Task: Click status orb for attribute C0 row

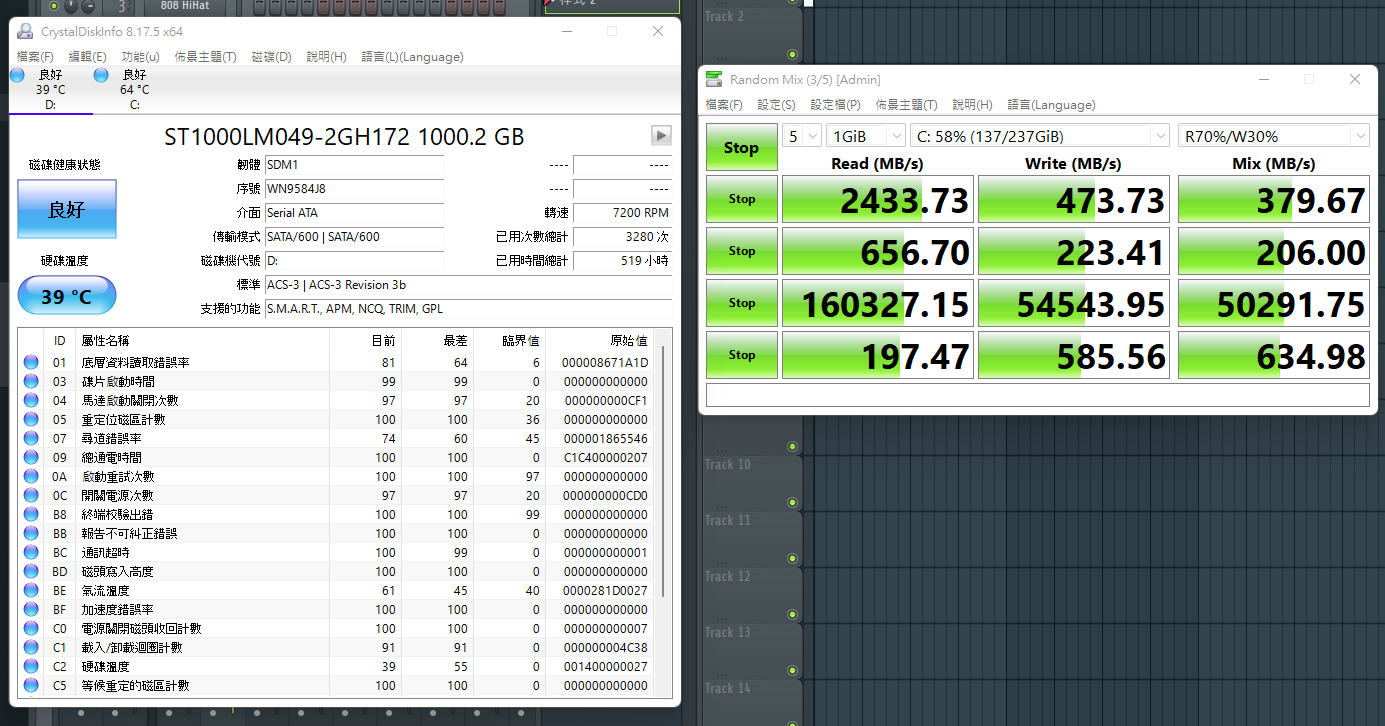Action: 31,629
